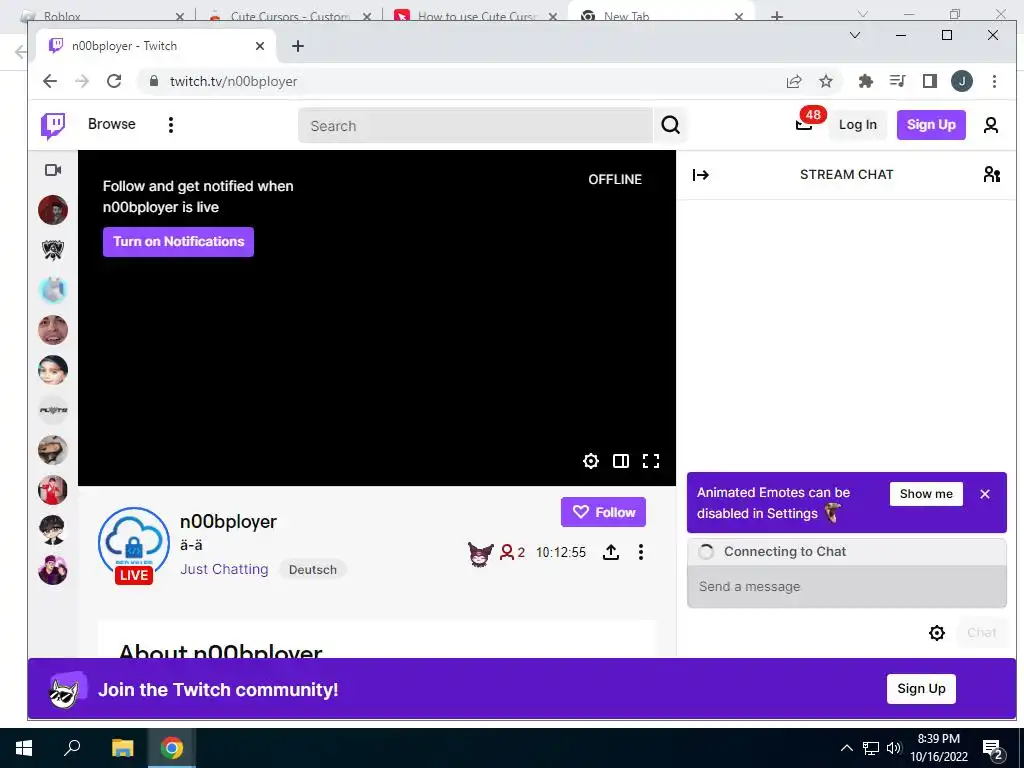Click the Chrome taskbar icon
1024x768 pixels.
tap(172, 748)
